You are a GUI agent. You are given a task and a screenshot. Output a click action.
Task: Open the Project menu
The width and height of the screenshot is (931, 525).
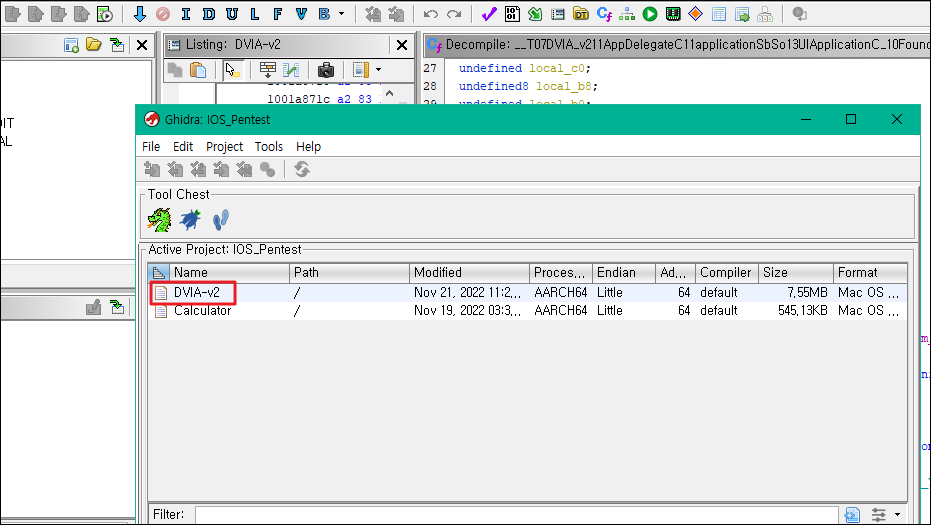(224, 146)
